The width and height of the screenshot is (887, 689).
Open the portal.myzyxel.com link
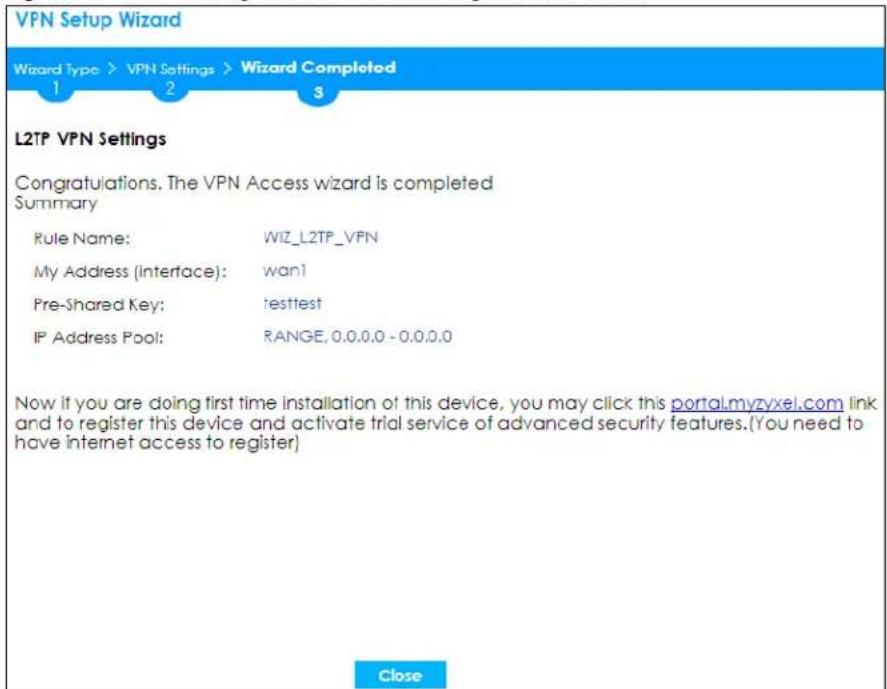pyautogui.click(x=756, y=403)
